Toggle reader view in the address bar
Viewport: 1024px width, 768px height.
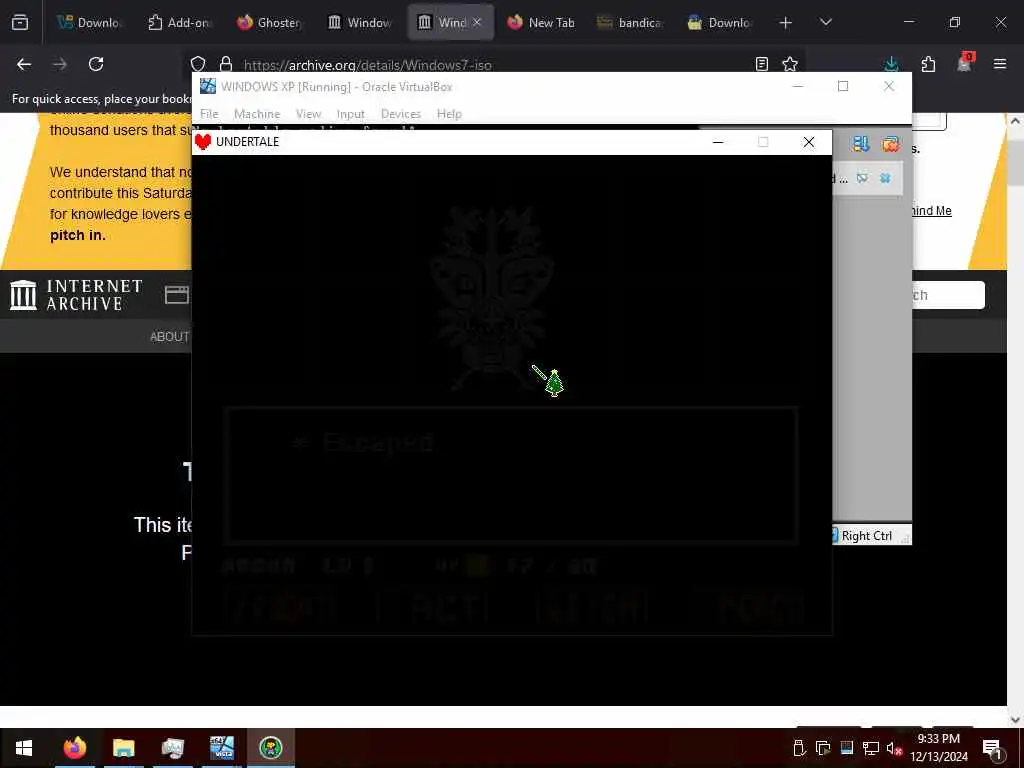tap(761, 64)
